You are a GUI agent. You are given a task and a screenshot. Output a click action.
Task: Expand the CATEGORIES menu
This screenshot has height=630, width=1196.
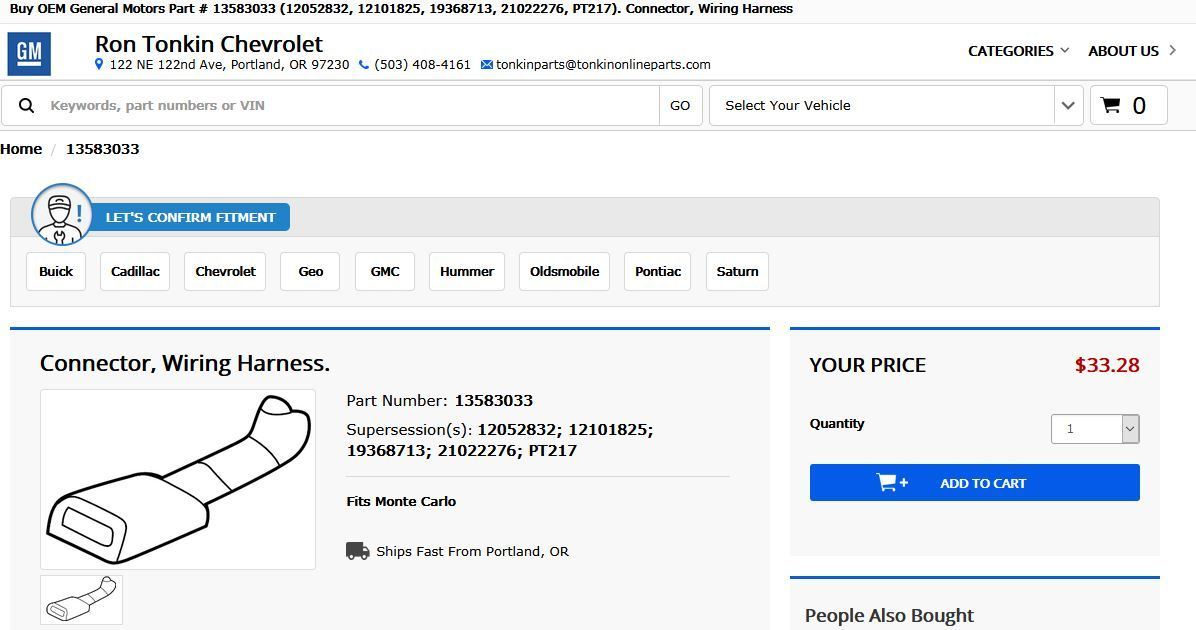(x=1018, y=51)
